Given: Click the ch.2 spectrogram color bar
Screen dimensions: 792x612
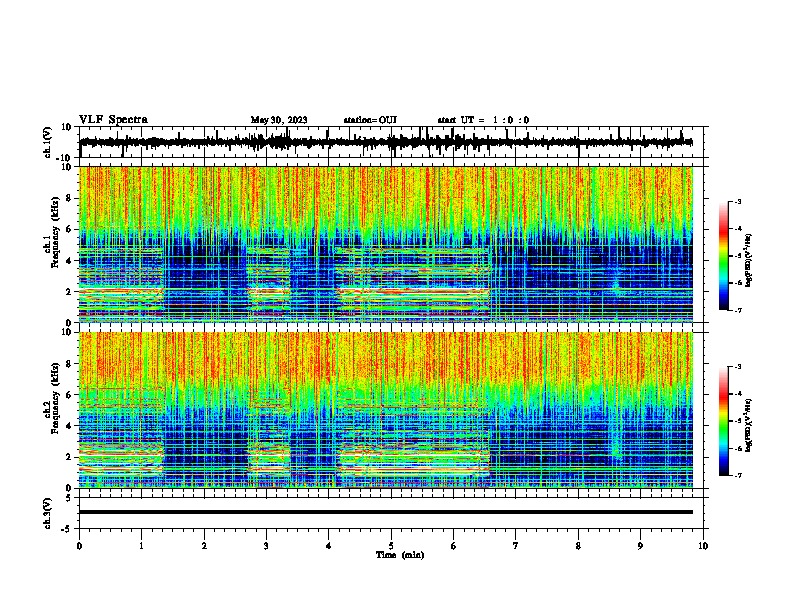Looking at the screenshot, I should [x=724, y=421].
